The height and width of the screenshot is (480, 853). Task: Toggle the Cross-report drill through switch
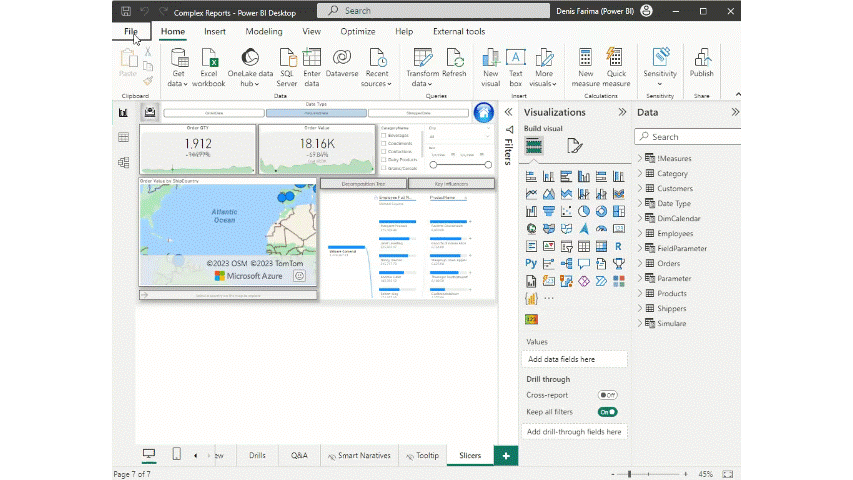point(607,395)
